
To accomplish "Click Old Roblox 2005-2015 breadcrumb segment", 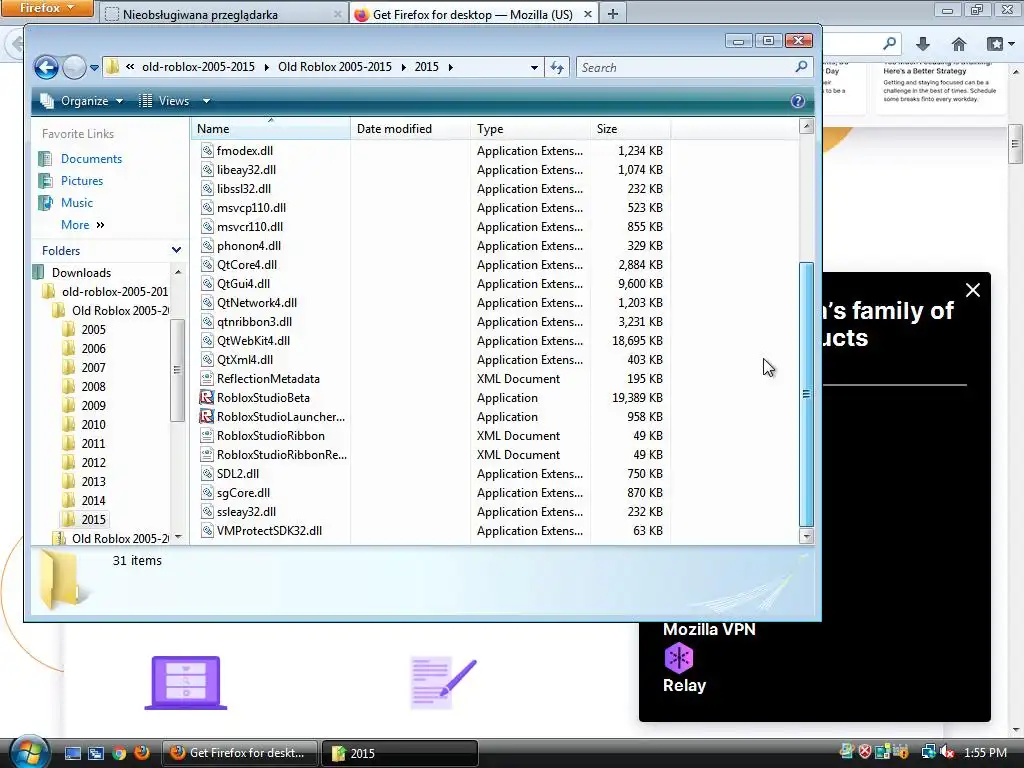I will (334, 67).
